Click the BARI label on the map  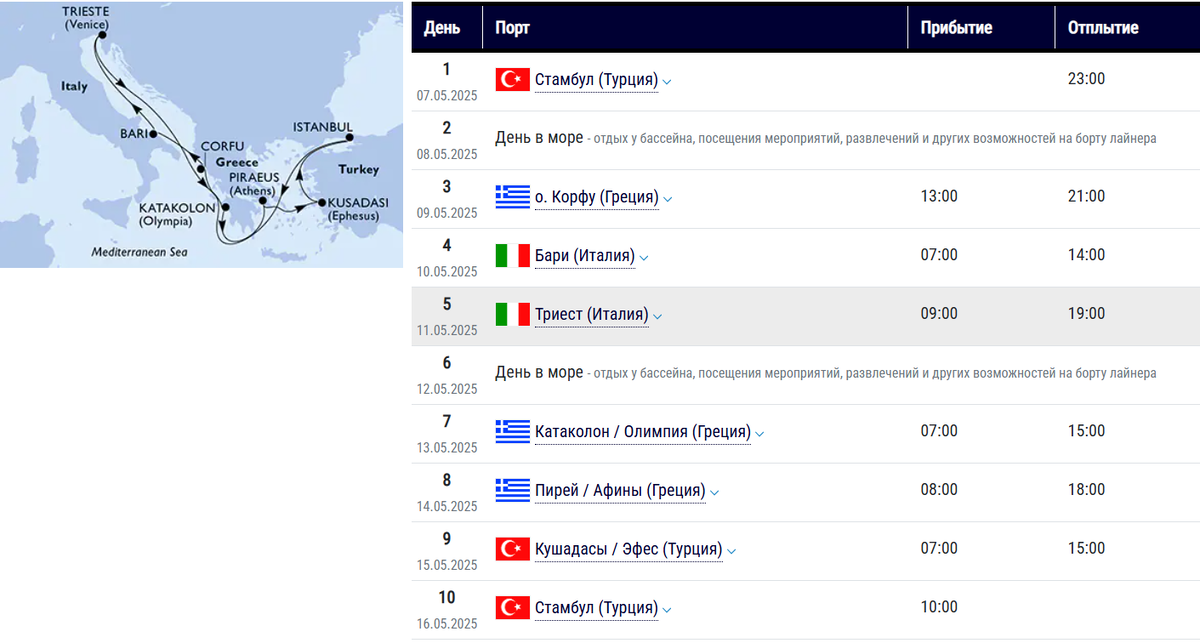tap(133, 133)
